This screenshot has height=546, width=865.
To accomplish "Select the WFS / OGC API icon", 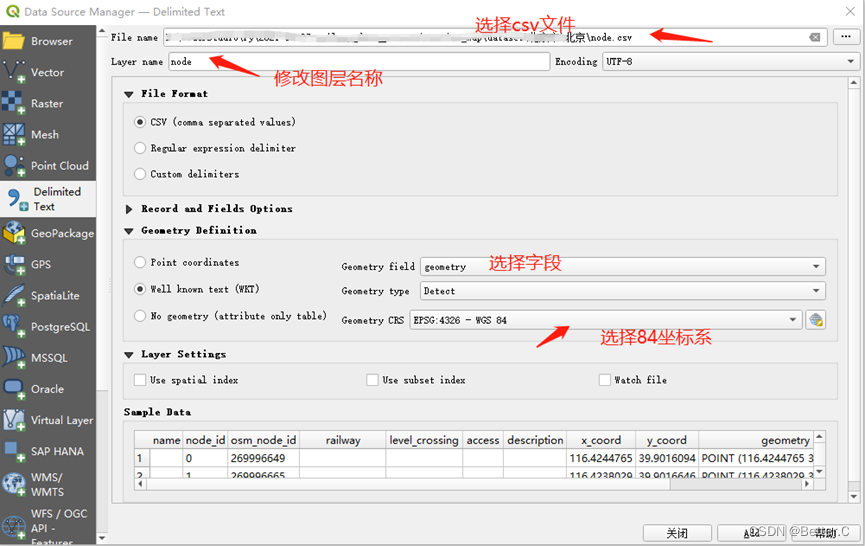I will click(x=13, y=527).
